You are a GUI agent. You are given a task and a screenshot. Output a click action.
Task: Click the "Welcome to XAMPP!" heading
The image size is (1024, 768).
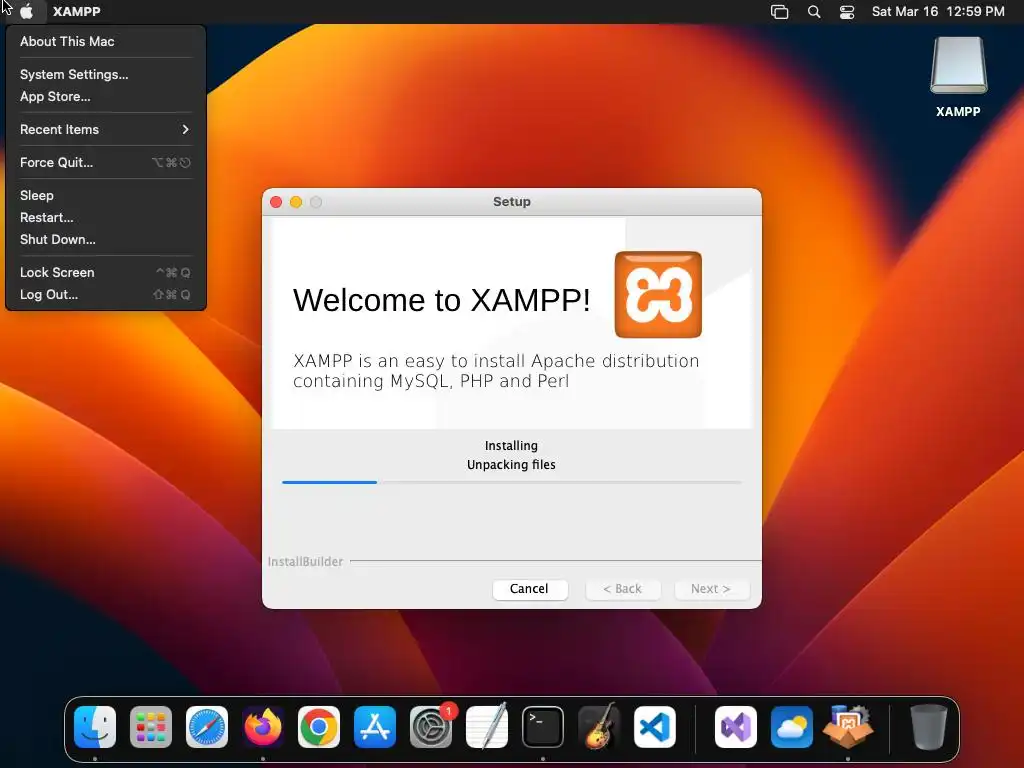(x=441, y=300)
